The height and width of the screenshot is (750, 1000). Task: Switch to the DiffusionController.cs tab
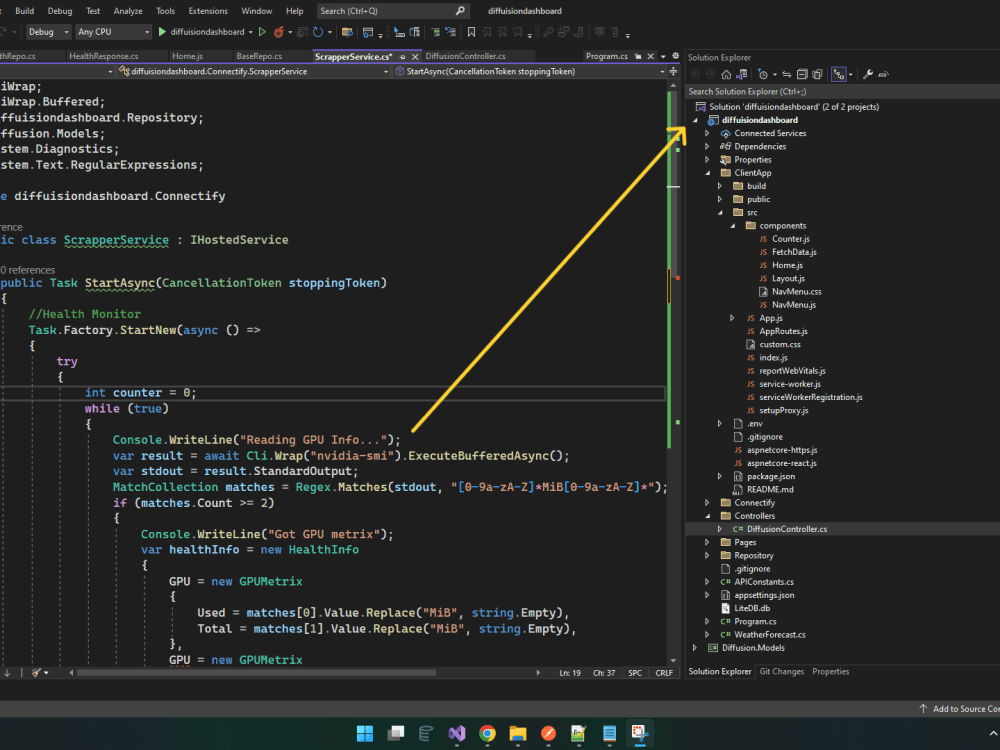[466, 57]
